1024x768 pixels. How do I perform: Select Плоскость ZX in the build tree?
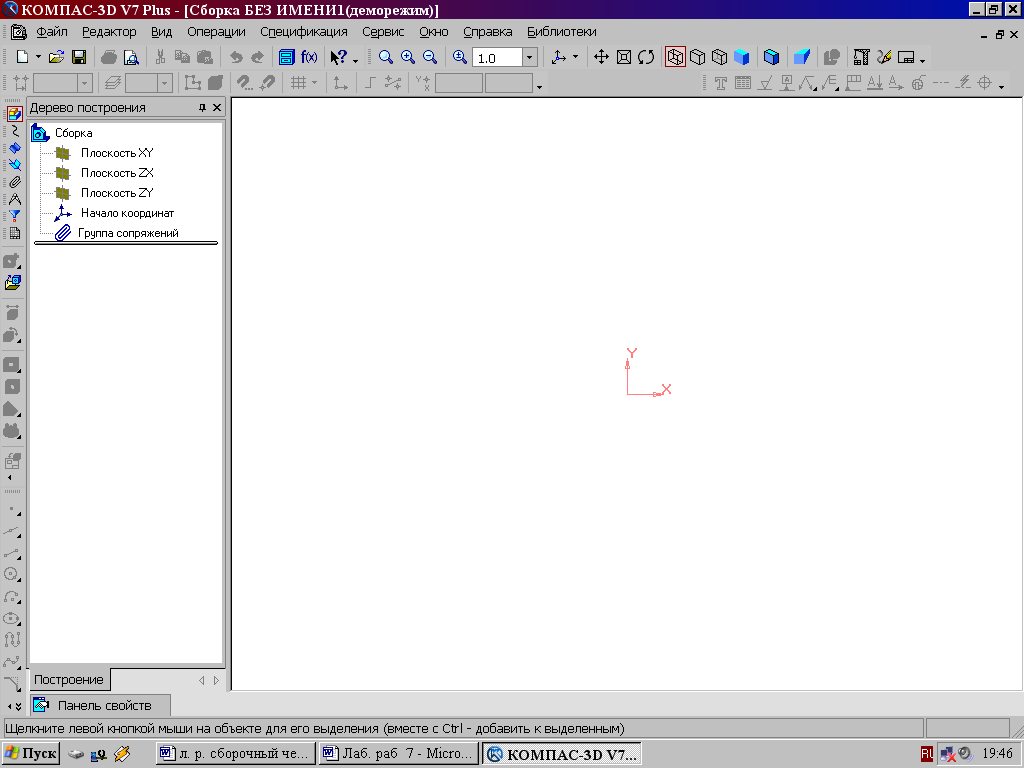(x=117, y=173)
